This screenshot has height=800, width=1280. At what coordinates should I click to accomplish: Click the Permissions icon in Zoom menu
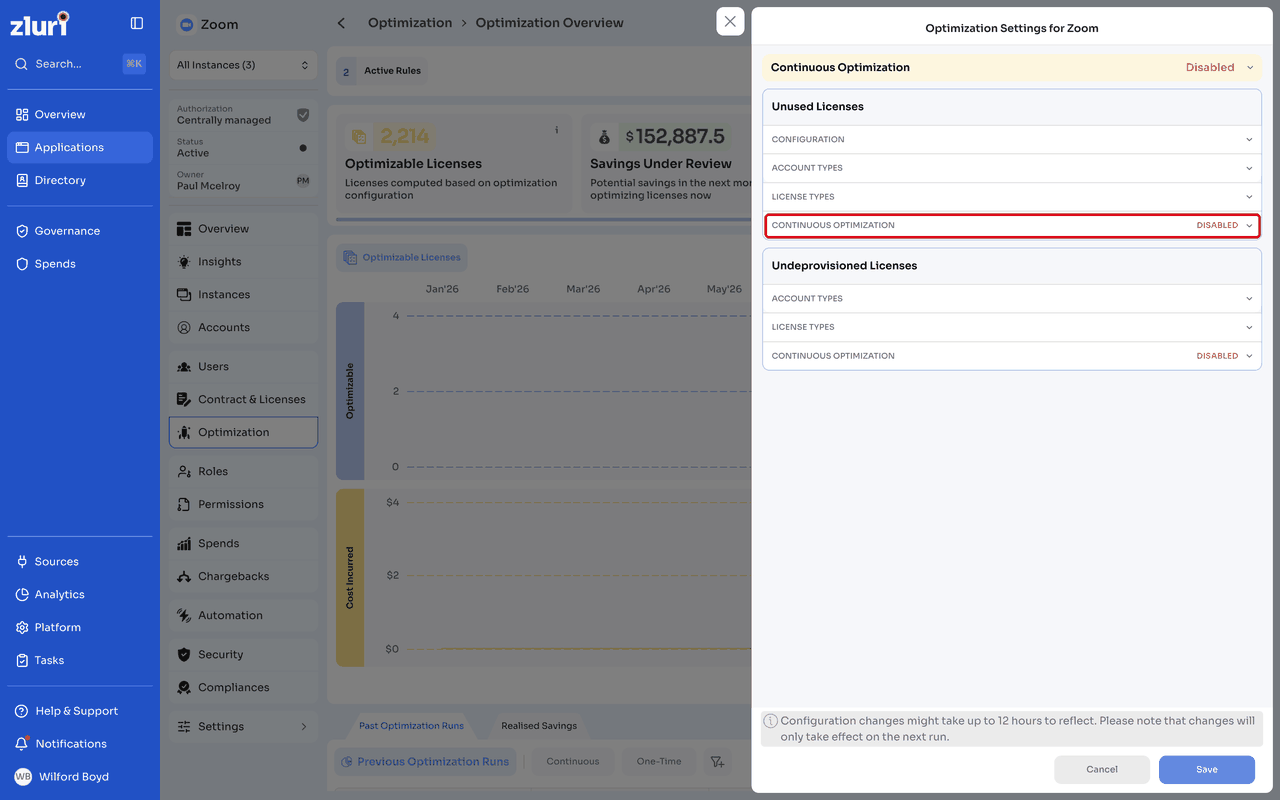184,505
